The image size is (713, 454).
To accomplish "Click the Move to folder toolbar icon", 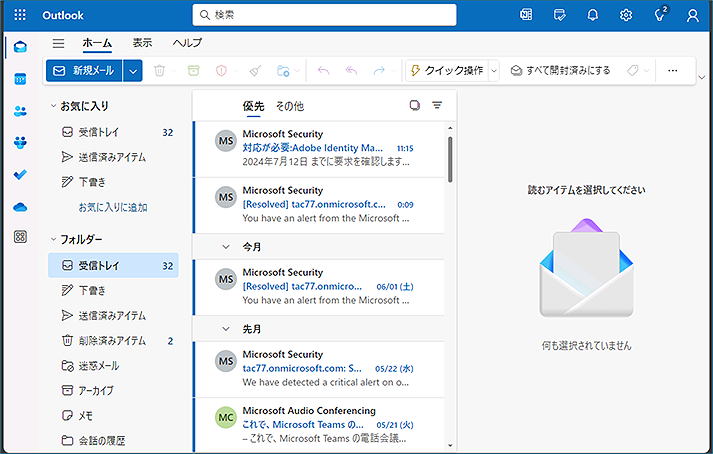I will click(x=283, y=71).
